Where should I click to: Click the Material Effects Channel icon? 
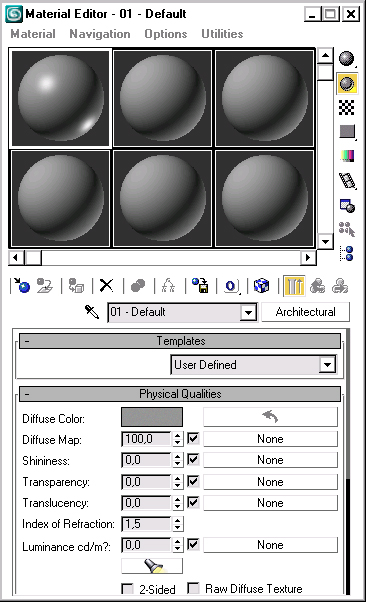point(231,286)
